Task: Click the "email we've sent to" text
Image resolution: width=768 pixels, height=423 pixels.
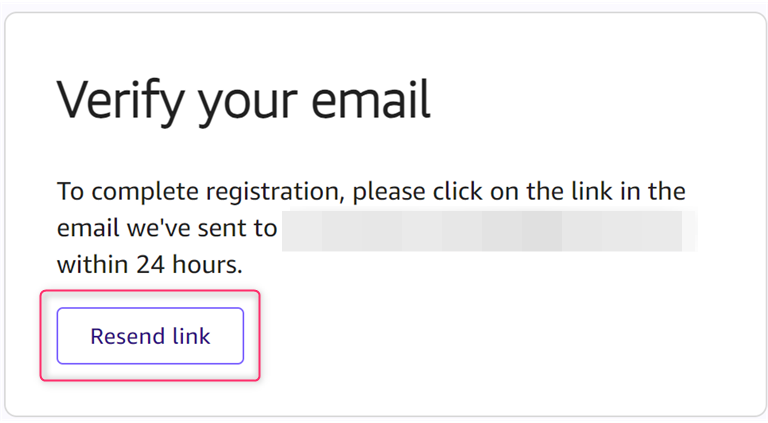Action: click(167, 229)
